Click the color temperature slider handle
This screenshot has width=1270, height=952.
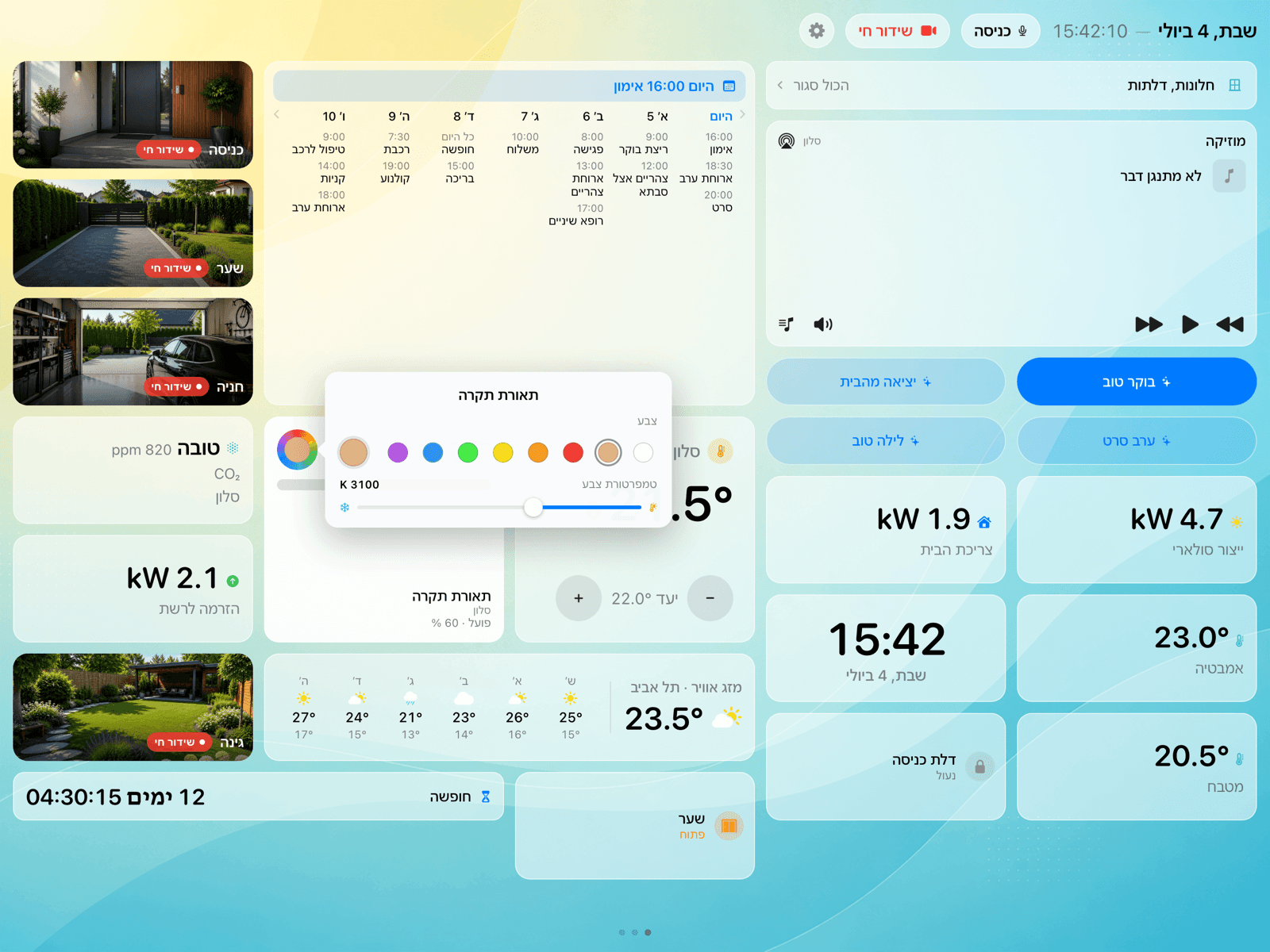[x=533, y=507]
